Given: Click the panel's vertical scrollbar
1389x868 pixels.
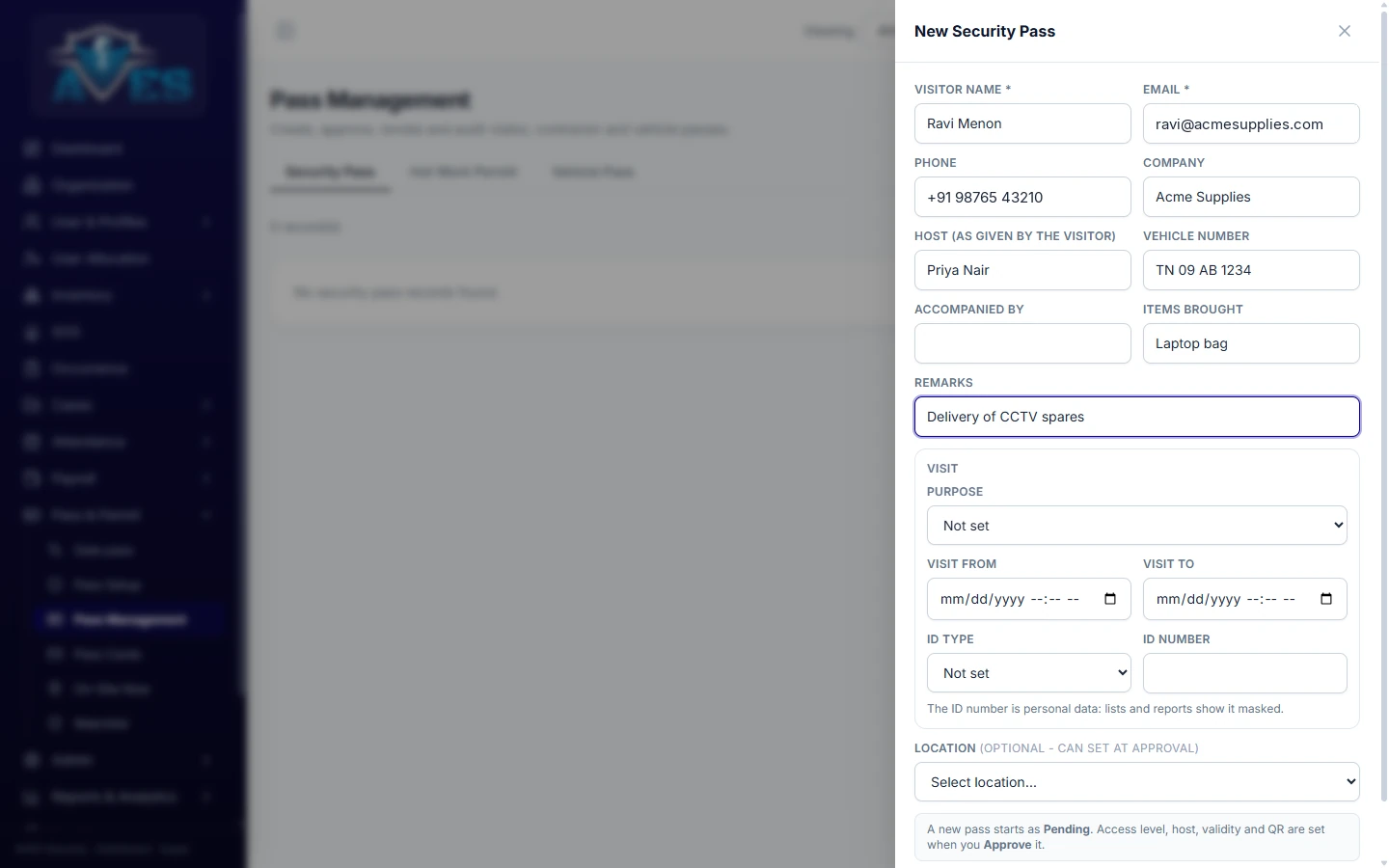Looking at the screenshot, I should (x=1384, y=405).
